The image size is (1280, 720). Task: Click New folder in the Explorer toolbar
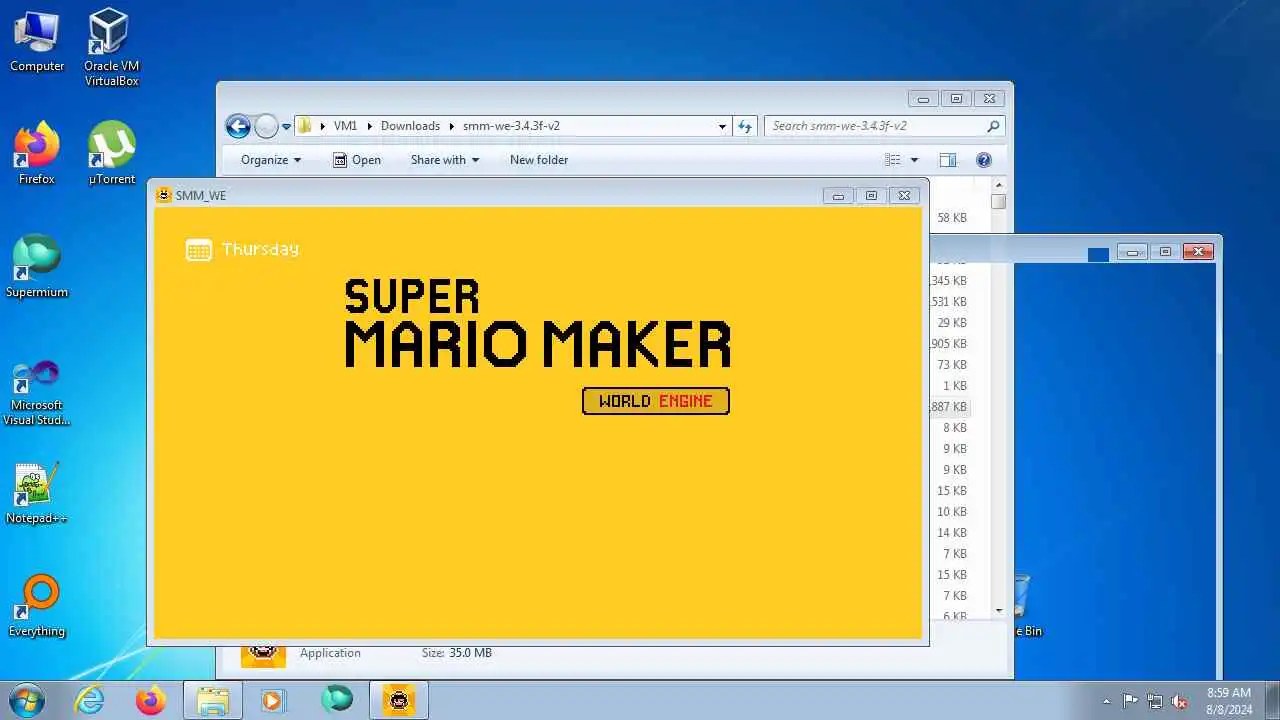(x=539, y=160)
